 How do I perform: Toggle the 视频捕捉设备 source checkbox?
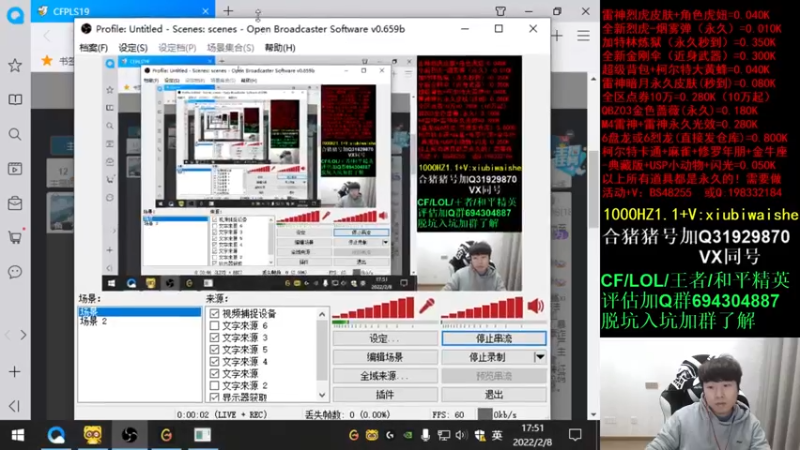click(214, 313)
